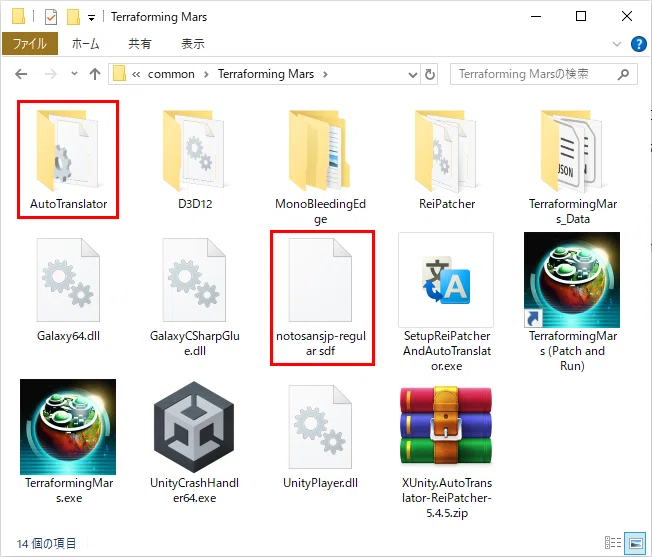The width and height of the screenshot is (652, 557).
Task: Select the D3D12 folder icon
Action: pyautogui.click(x=194, y=150)
